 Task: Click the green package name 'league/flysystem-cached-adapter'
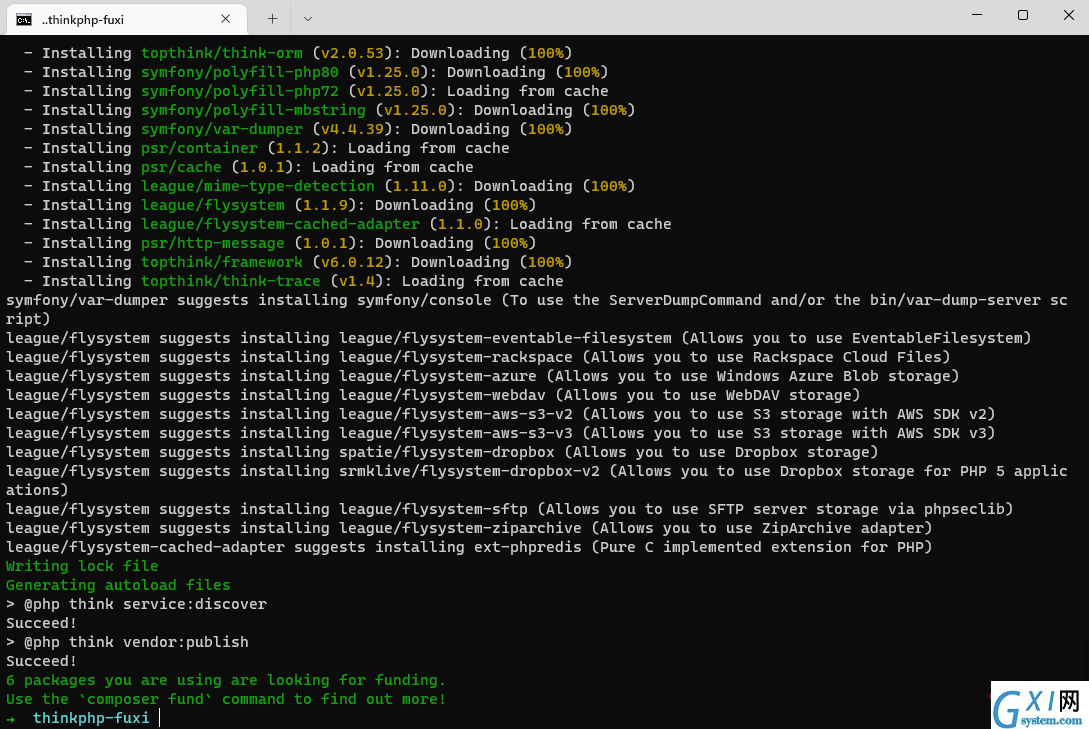280,224
